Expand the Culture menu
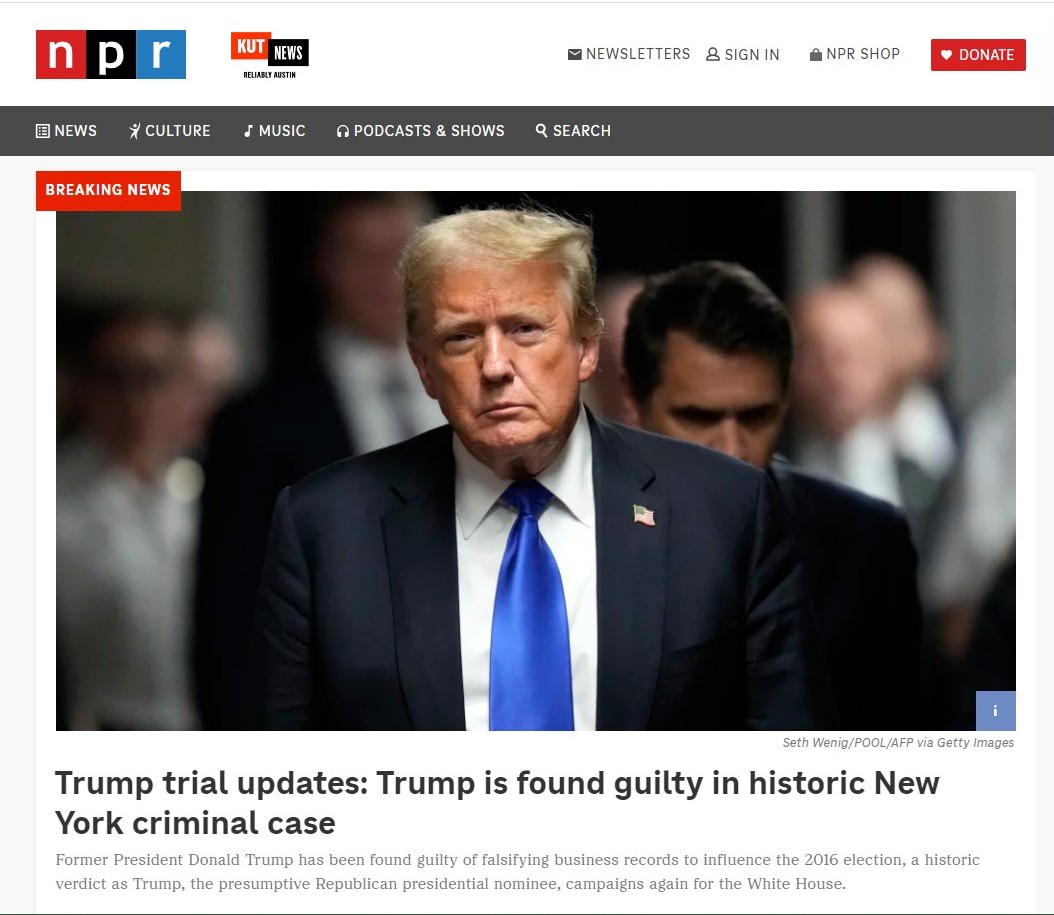 point(169,131)
